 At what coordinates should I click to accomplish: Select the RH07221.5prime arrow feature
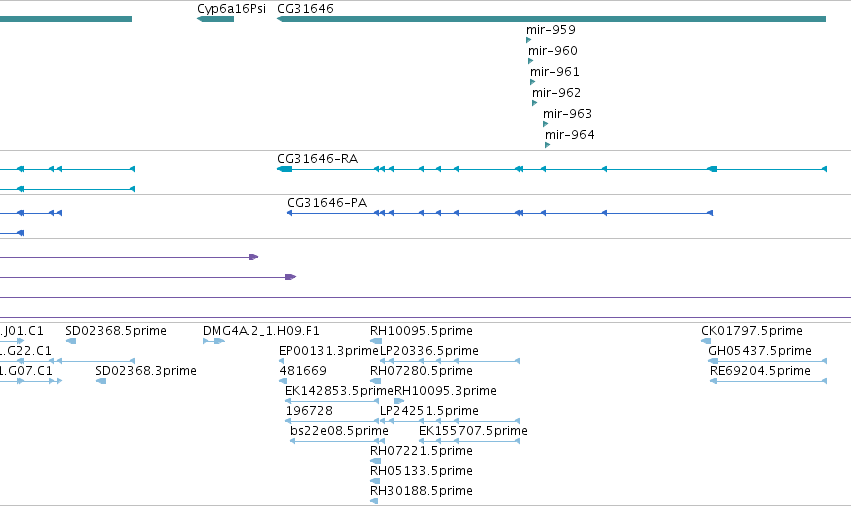coord(376,461)
